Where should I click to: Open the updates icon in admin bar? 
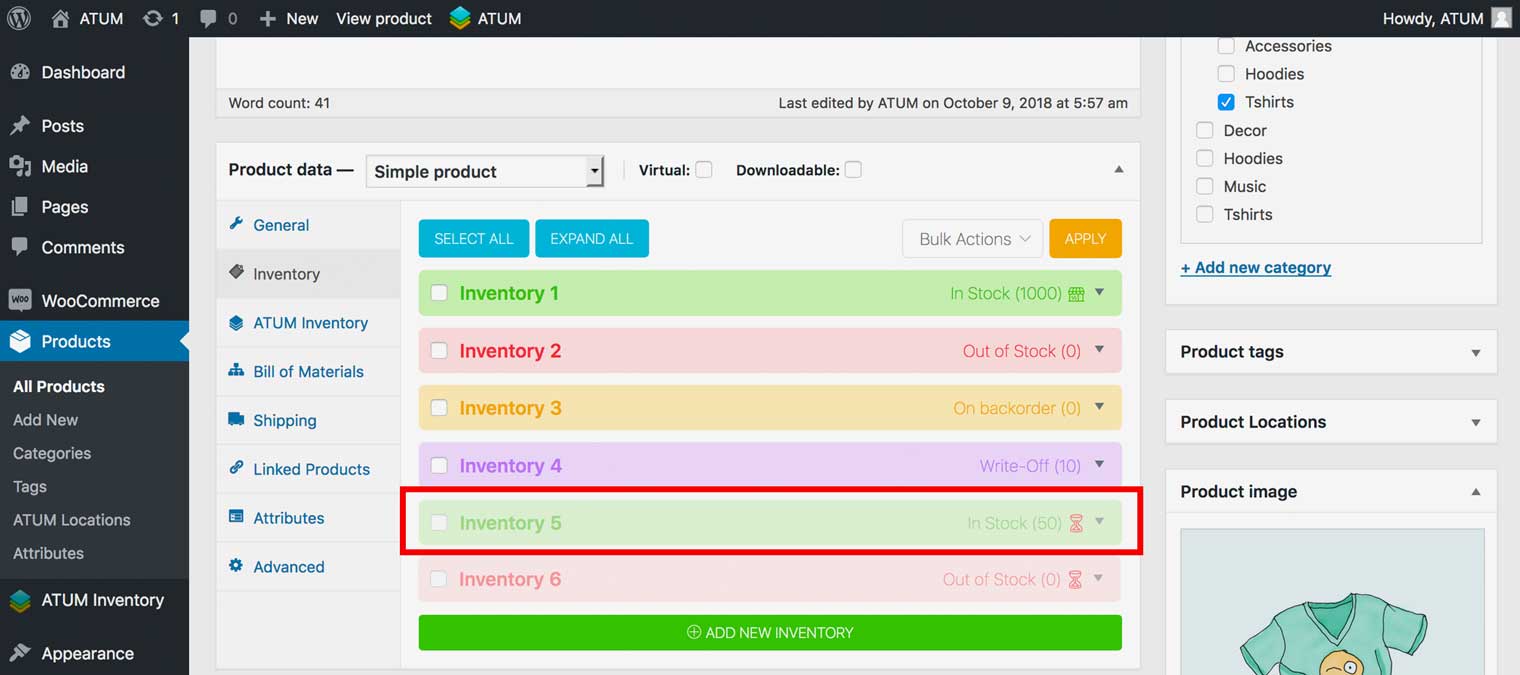point(153,18)
